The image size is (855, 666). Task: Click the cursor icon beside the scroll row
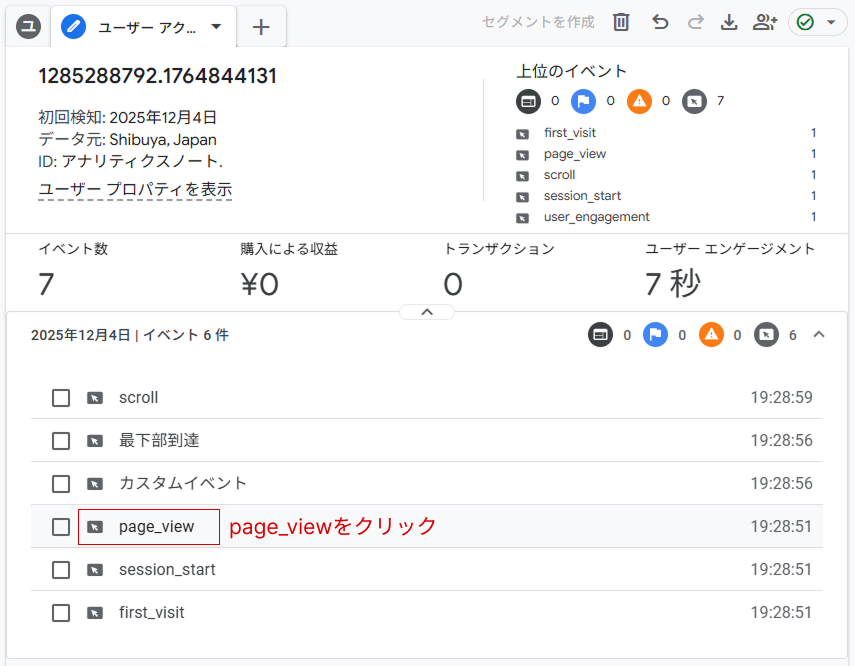tap(95, 398)
